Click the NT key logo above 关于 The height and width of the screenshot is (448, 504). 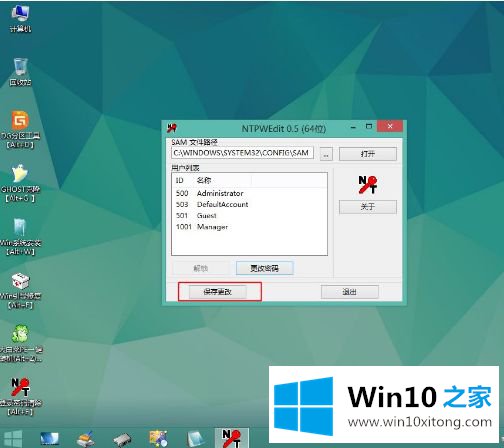coord(368,185)
